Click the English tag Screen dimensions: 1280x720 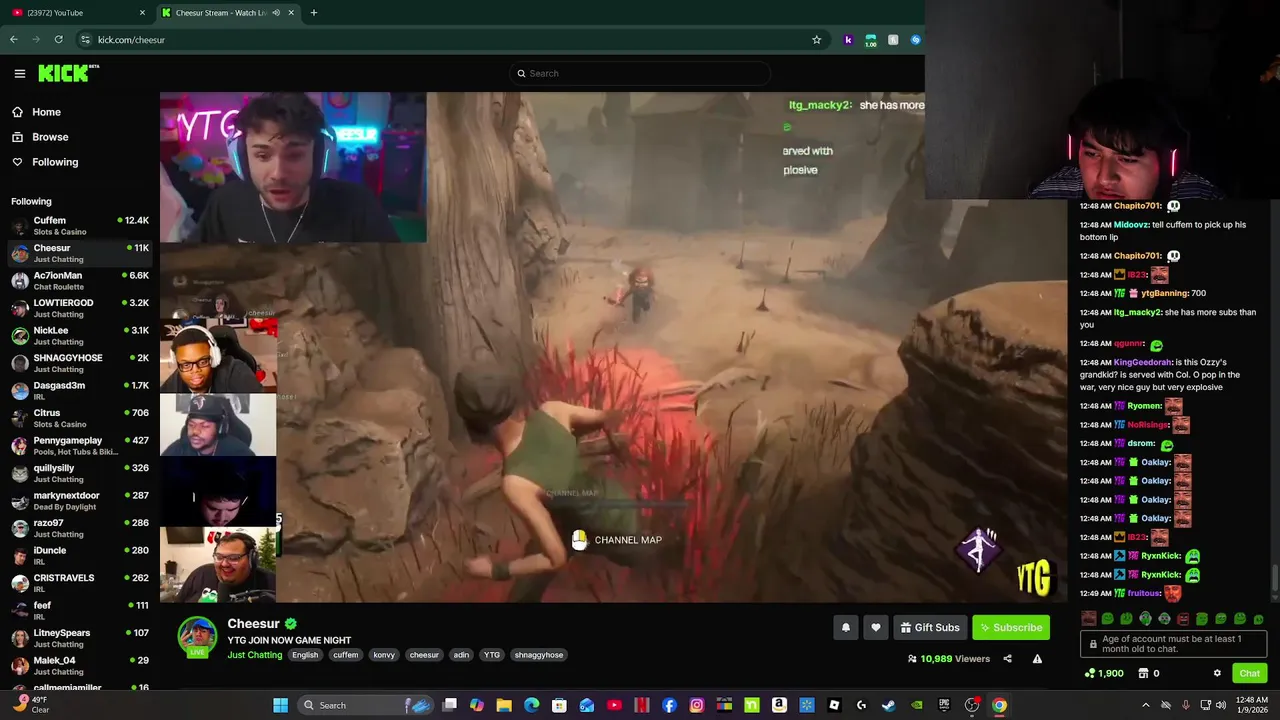point(305,655)
